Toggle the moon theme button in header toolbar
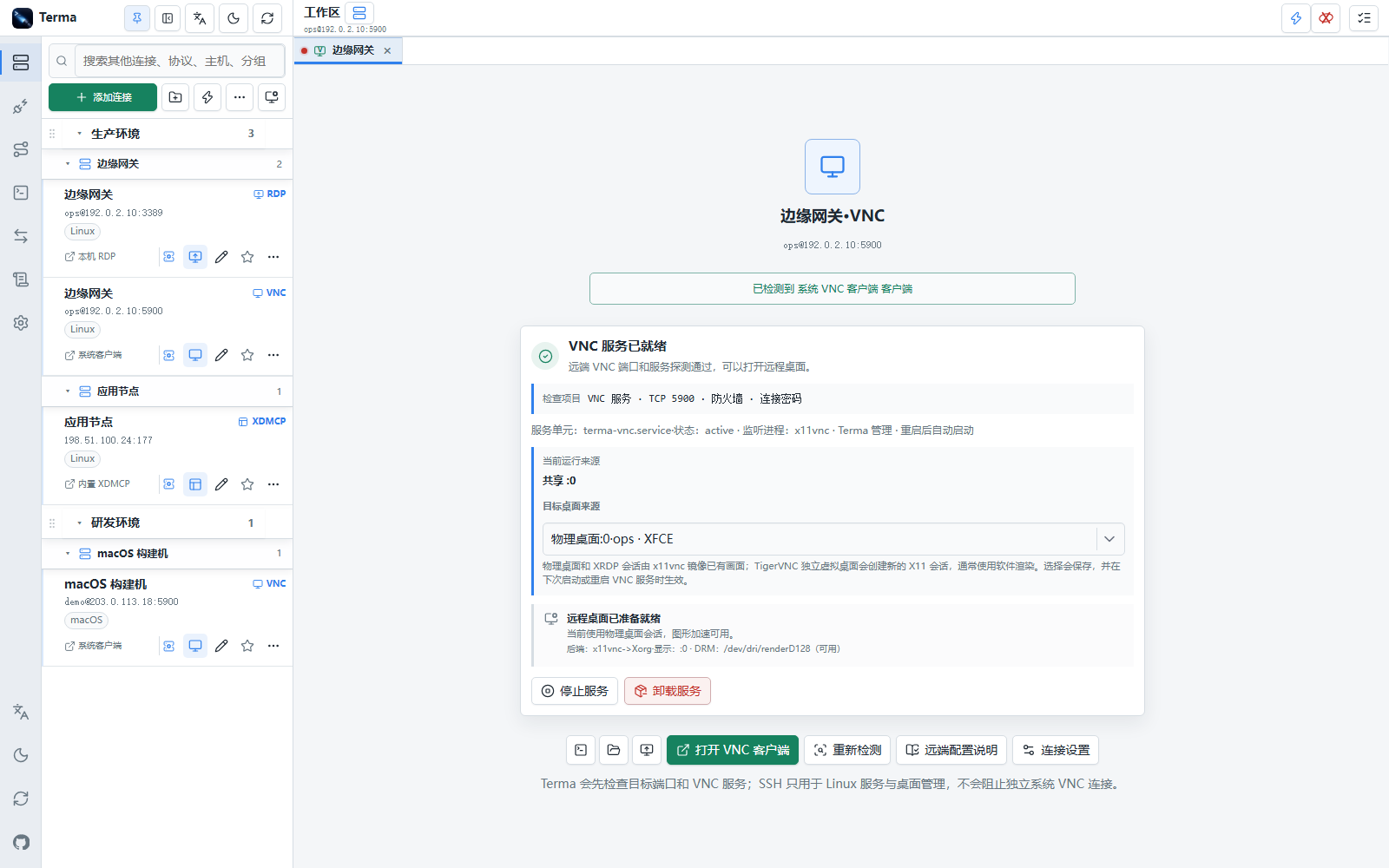Viewport: 1389px width, 868px height. pyautogui.click(x=234, y=18)
